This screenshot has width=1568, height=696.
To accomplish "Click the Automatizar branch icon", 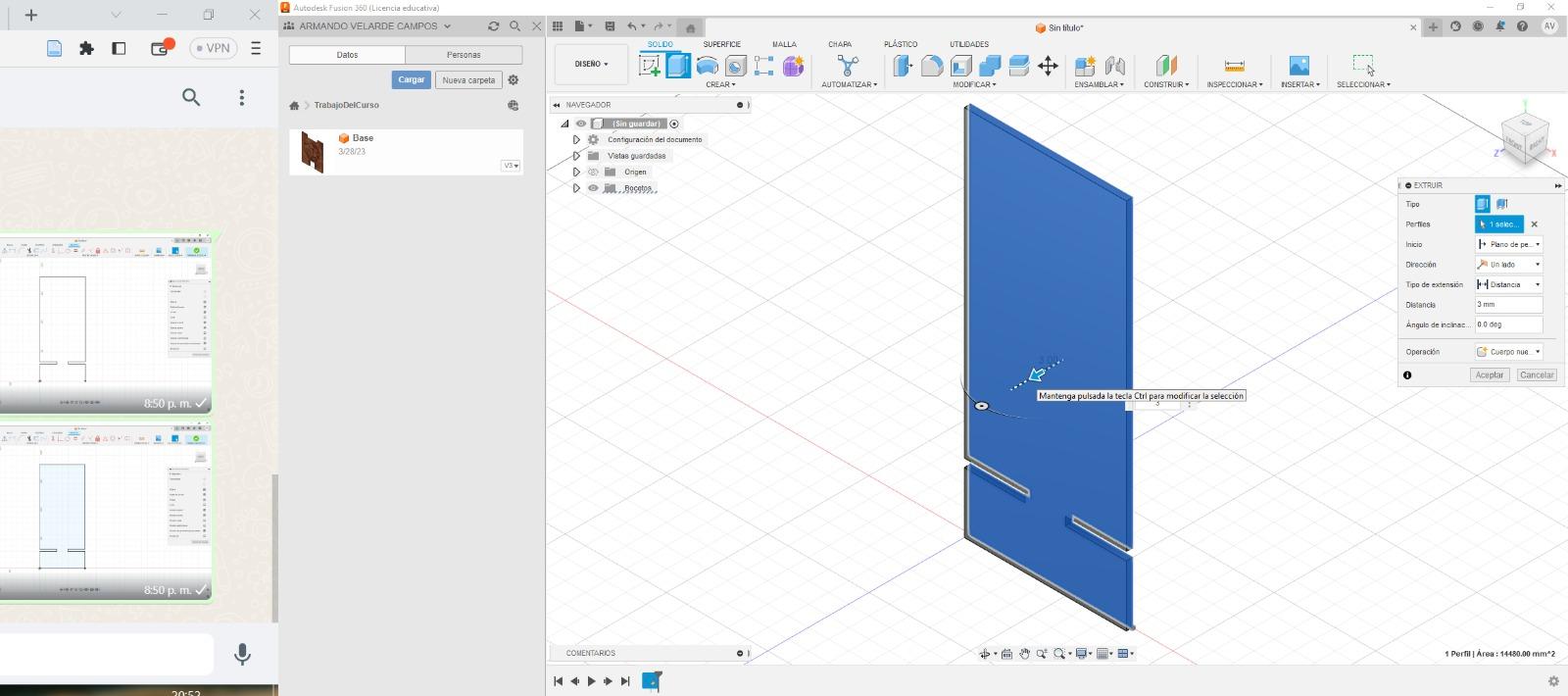I will tap(848, 66).
